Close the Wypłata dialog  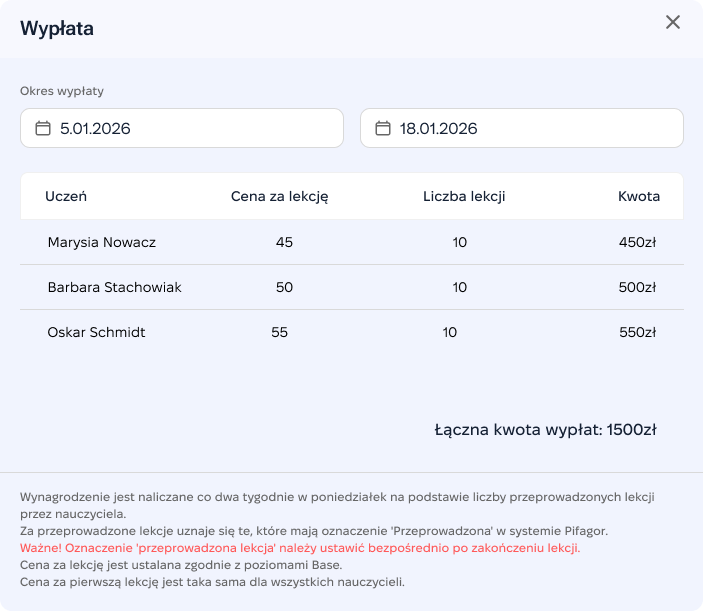click(x=673, y=22)
